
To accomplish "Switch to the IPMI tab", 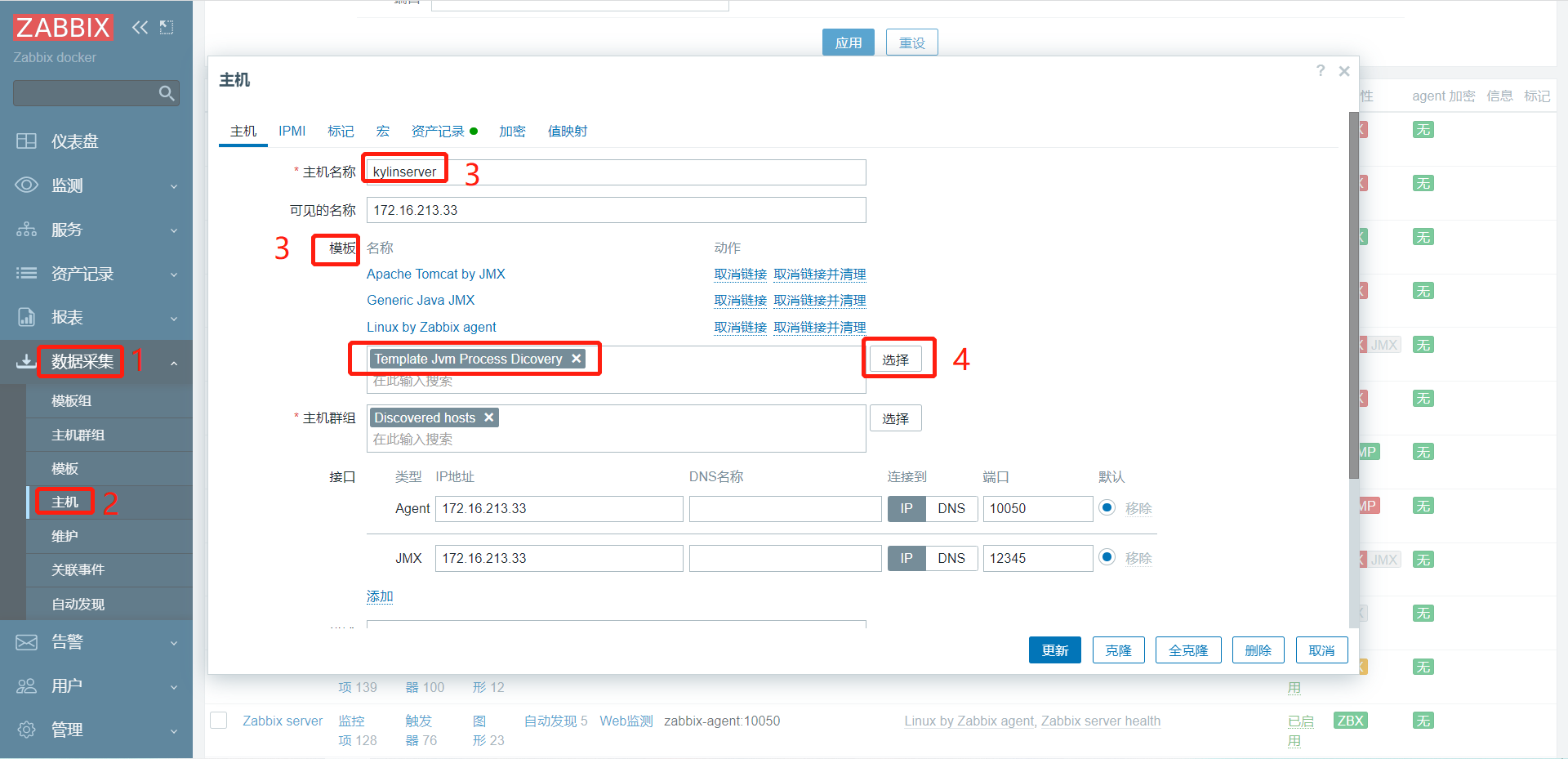I will click(292, 132).
